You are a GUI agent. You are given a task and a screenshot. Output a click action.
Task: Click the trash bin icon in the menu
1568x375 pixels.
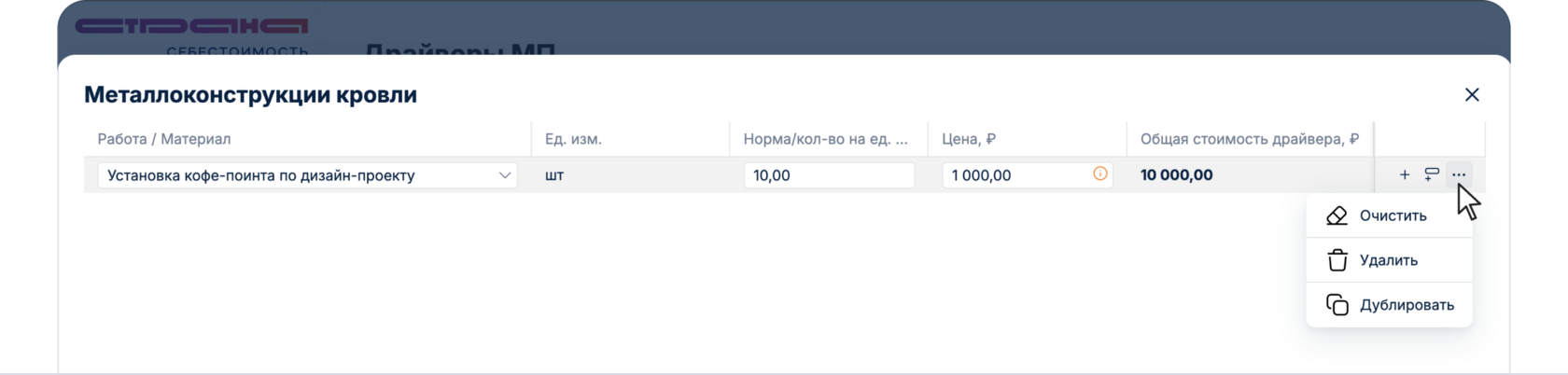pos(1337,260)
